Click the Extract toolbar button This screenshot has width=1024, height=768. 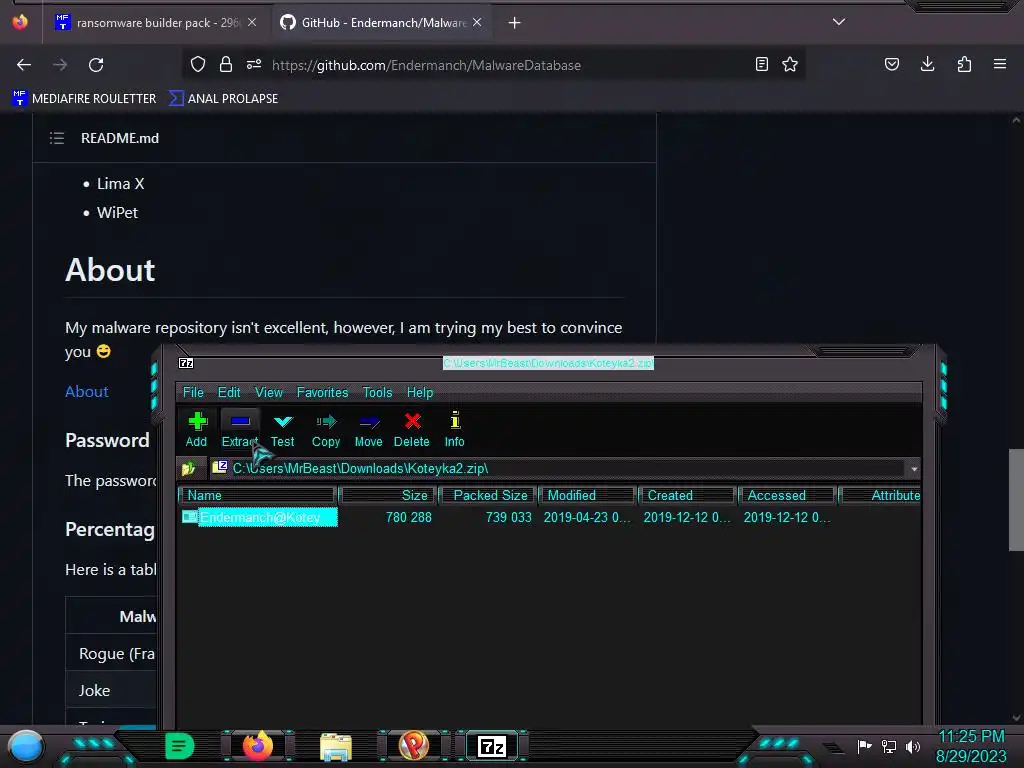pyautogui.click(x=240, y=429)
